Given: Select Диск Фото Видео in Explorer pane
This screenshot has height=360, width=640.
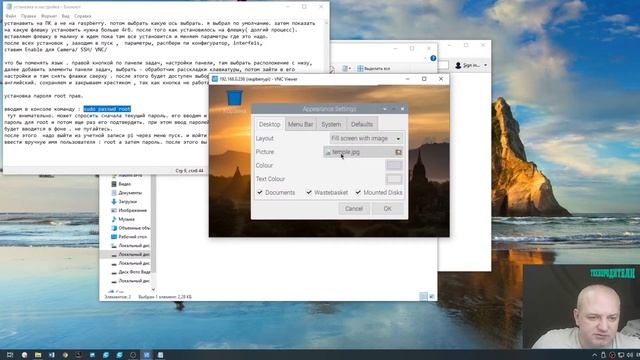Looking at the screenshot, I should (x=134, y=272).
